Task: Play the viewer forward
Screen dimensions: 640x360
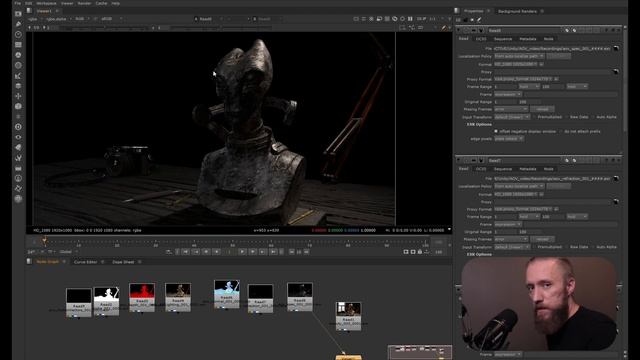Action: (x=242, y=252)
